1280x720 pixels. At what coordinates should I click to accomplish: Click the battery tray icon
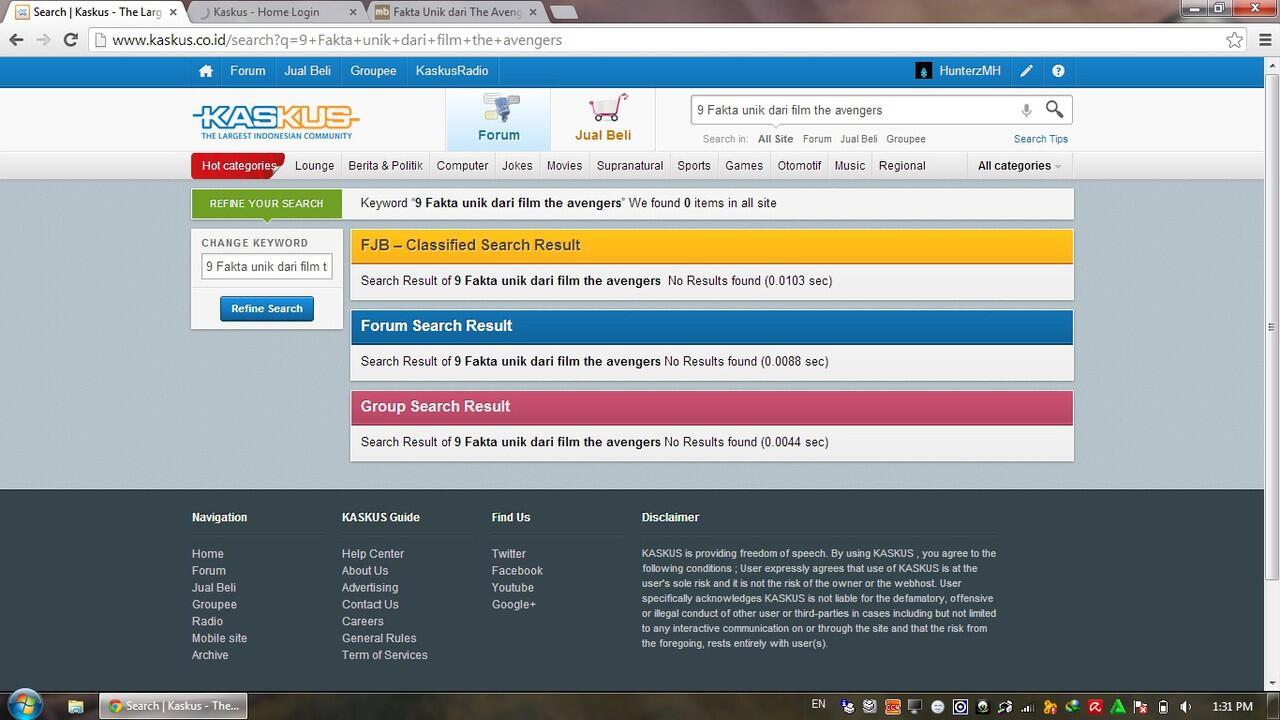coord(1163,706)
